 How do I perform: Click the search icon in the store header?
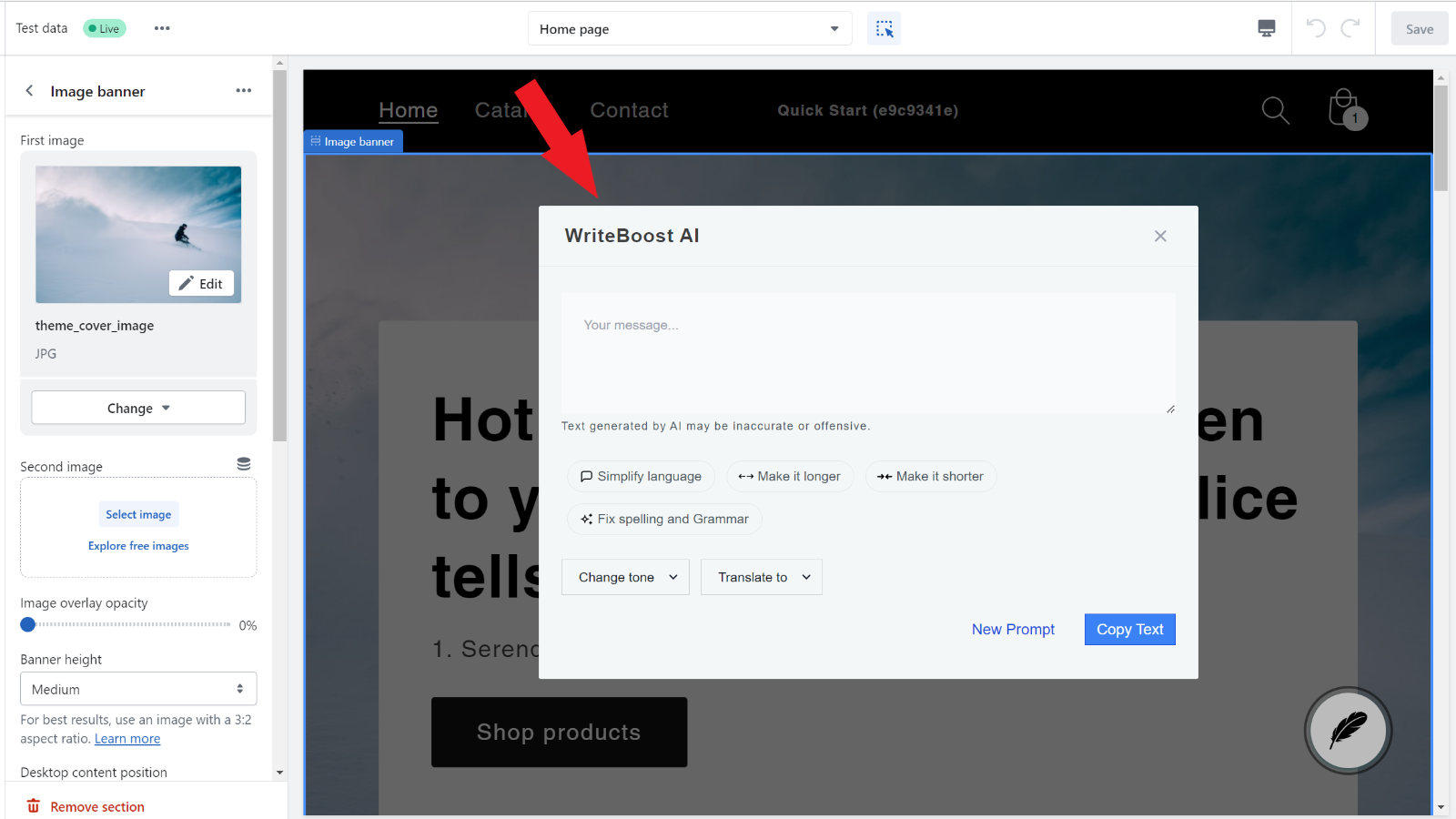[1274, 110]
